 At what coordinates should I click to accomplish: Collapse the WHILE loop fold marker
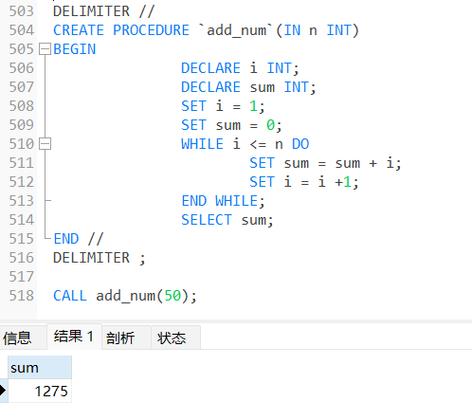coord(45,144)
